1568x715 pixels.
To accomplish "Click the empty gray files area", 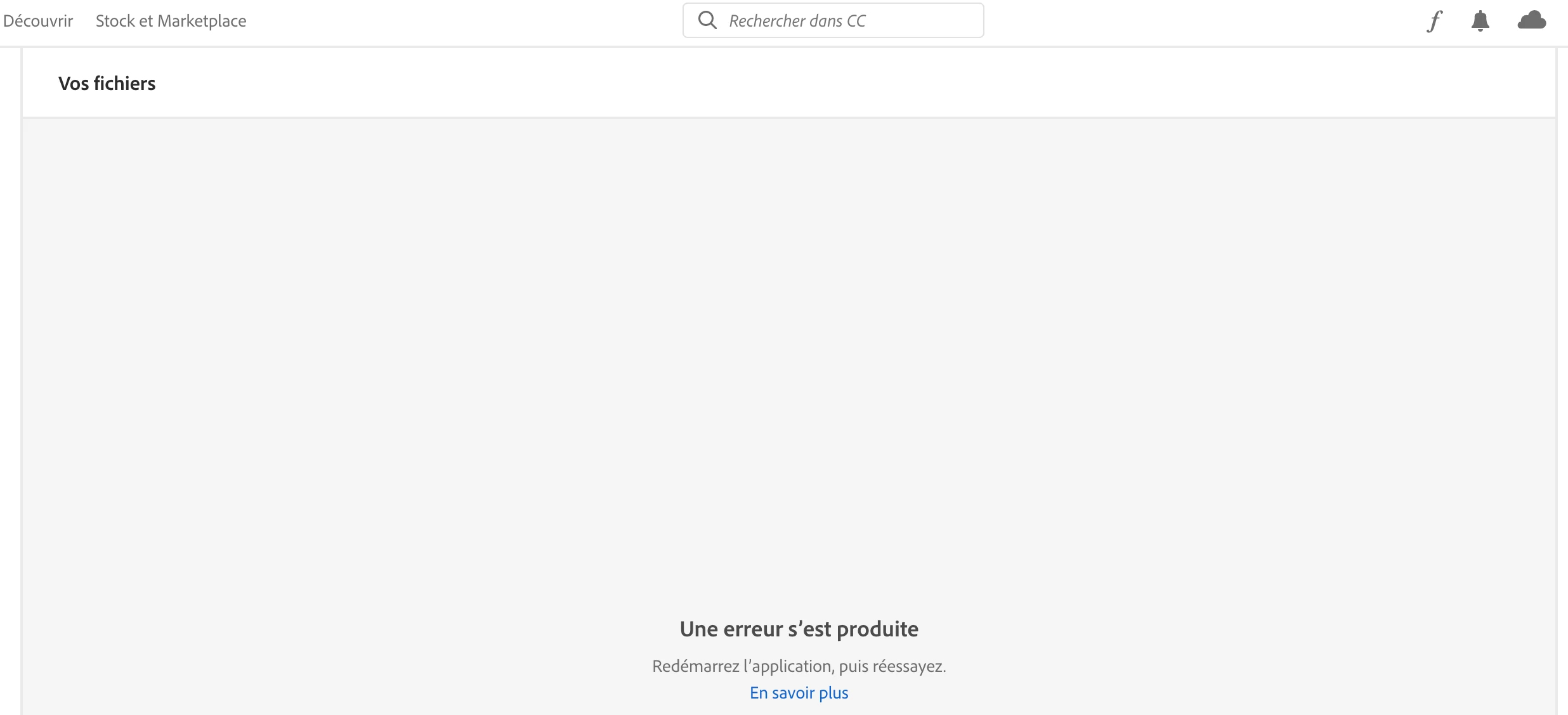I will pyautogui.click(x=788, y=355).
